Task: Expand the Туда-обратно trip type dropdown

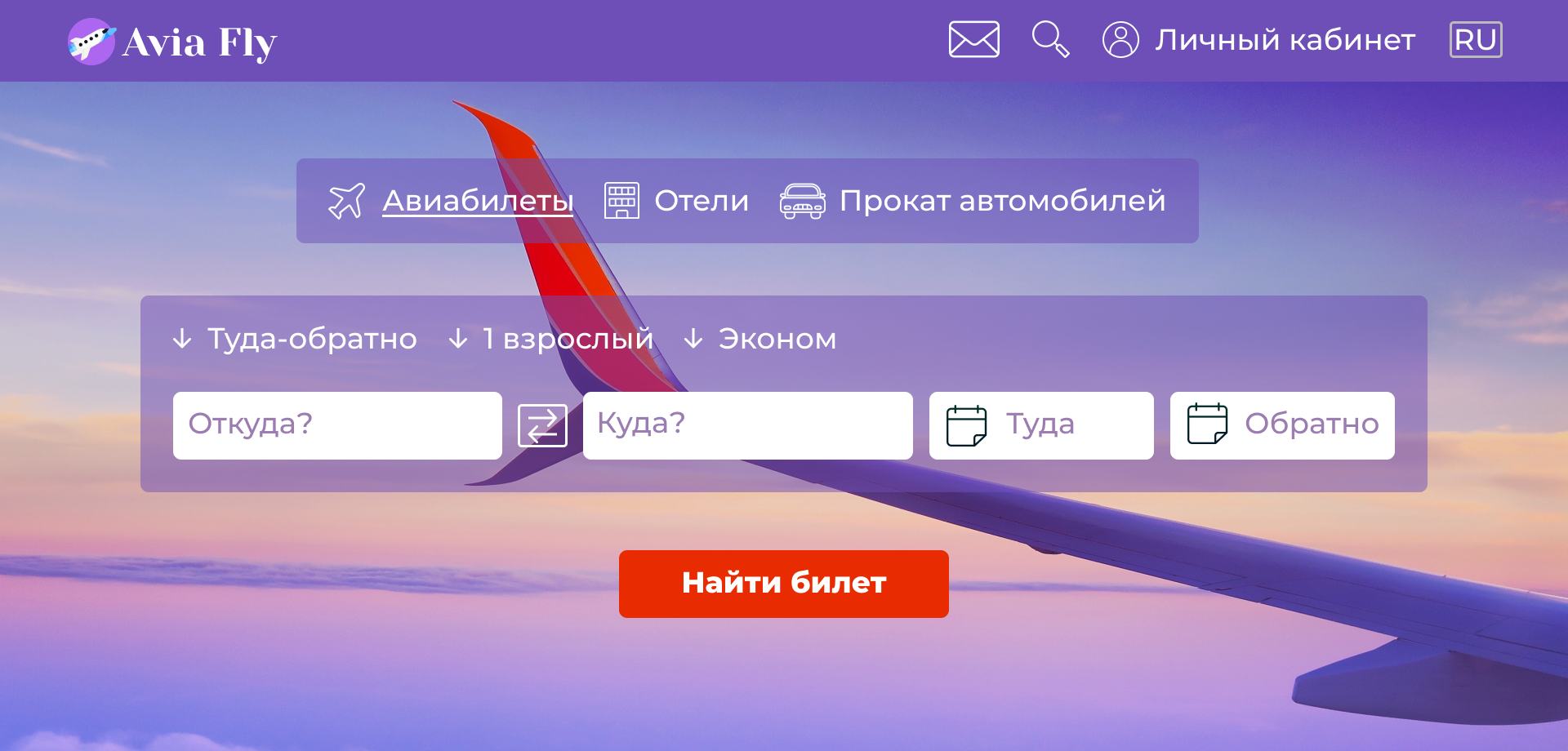Action: click(x=295, y=338)
